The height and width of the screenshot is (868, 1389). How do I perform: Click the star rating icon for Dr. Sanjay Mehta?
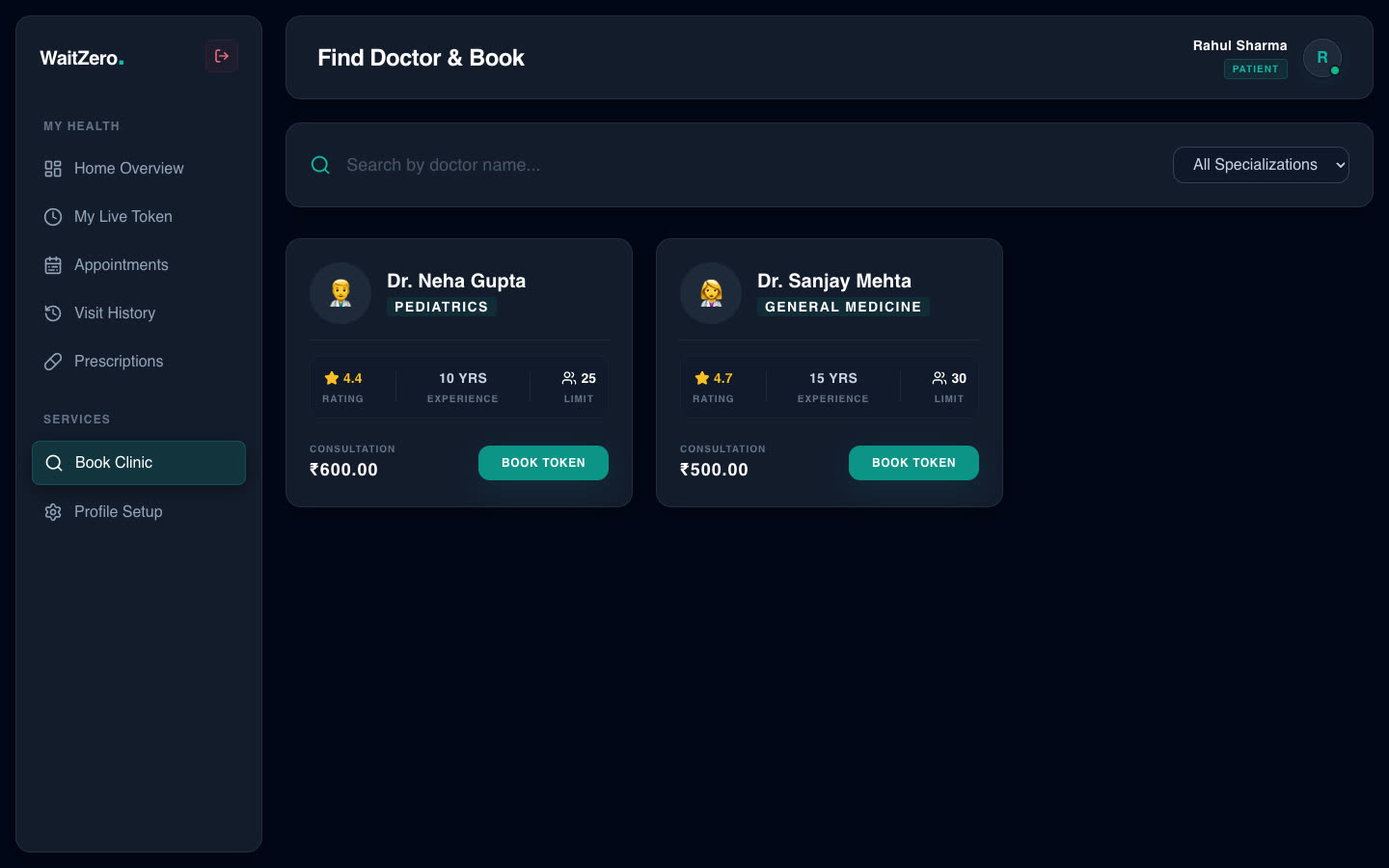click(702, 378)
